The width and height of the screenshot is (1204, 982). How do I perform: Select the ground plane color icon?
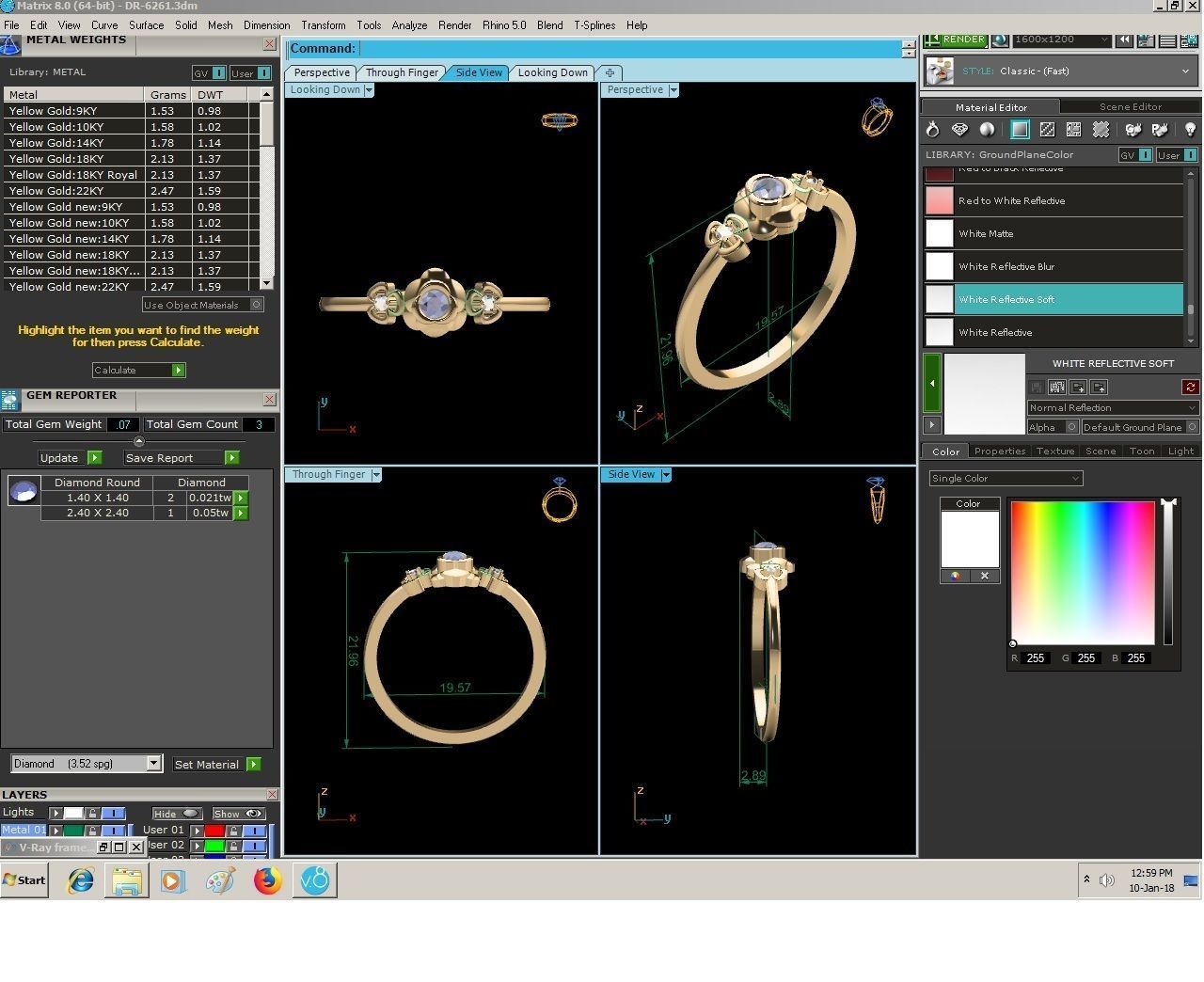(x=1020, y=130)
